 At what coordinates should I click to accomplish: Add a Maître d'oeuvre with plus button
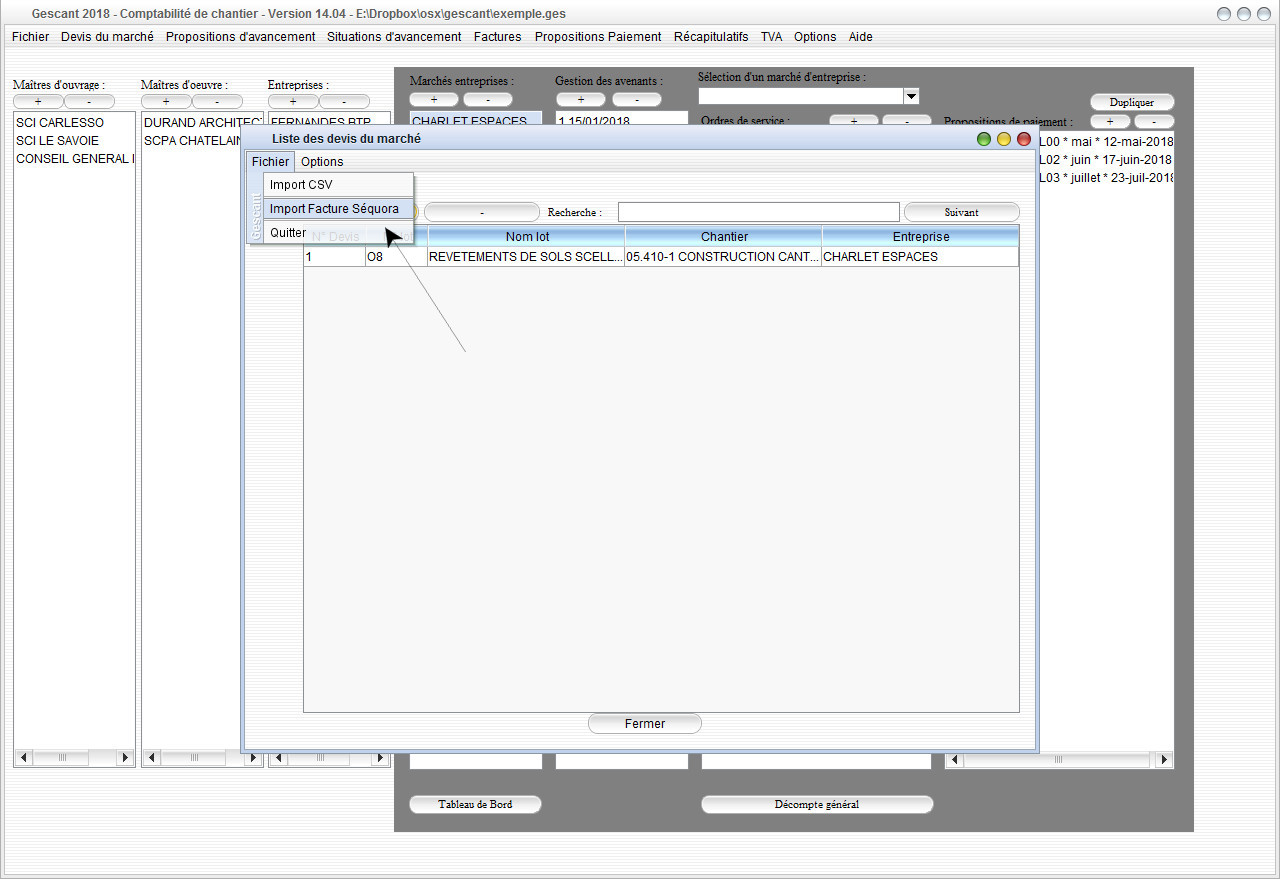(x=166, y=101)
